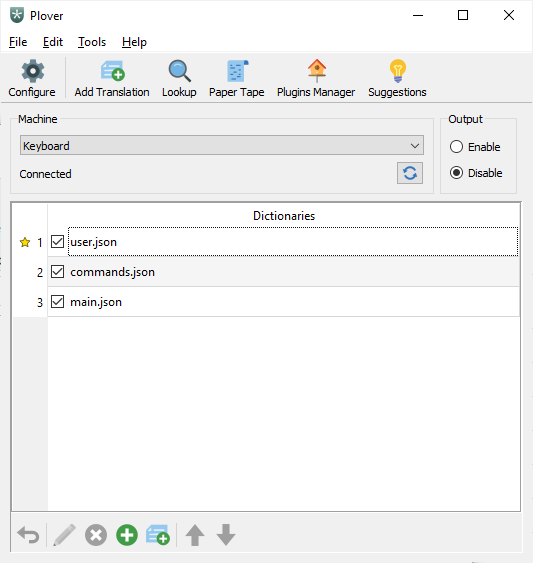
Task: Uncheck the commands.json dictionary
Action: [57, 272]
